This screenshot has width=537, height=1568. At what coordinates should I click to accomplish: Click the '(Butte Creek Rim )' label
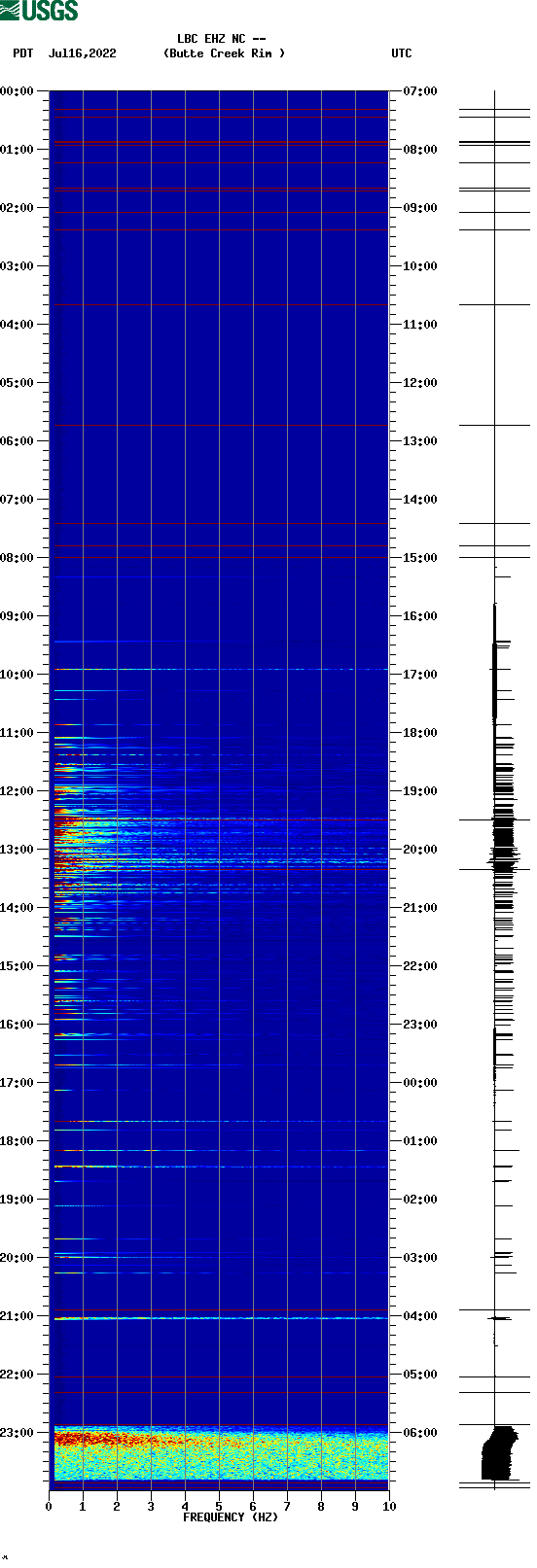pyautogui.click(x=225, y=53)
